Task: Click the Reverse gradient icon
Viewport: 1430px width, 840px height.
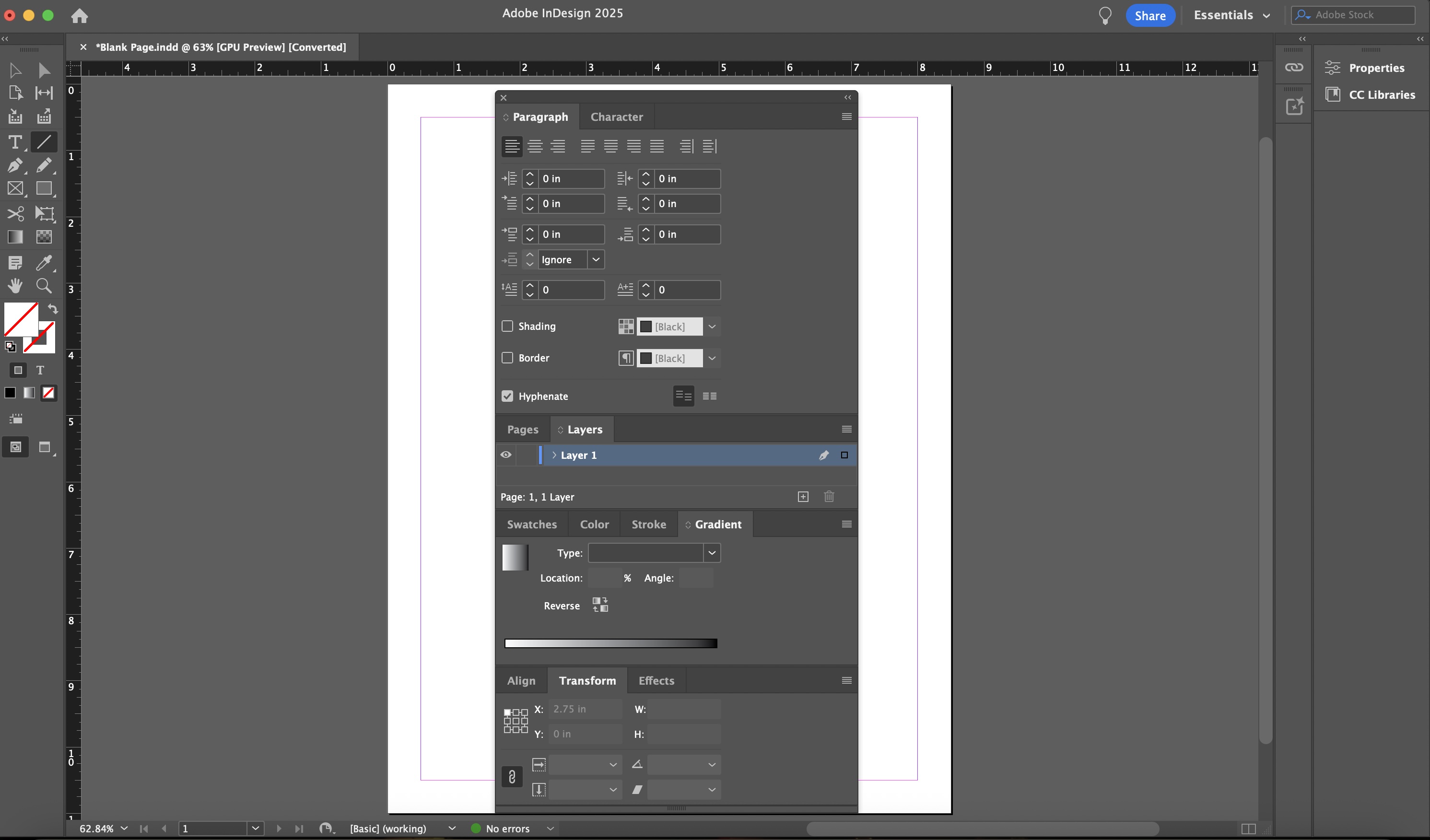Action: 600,605
